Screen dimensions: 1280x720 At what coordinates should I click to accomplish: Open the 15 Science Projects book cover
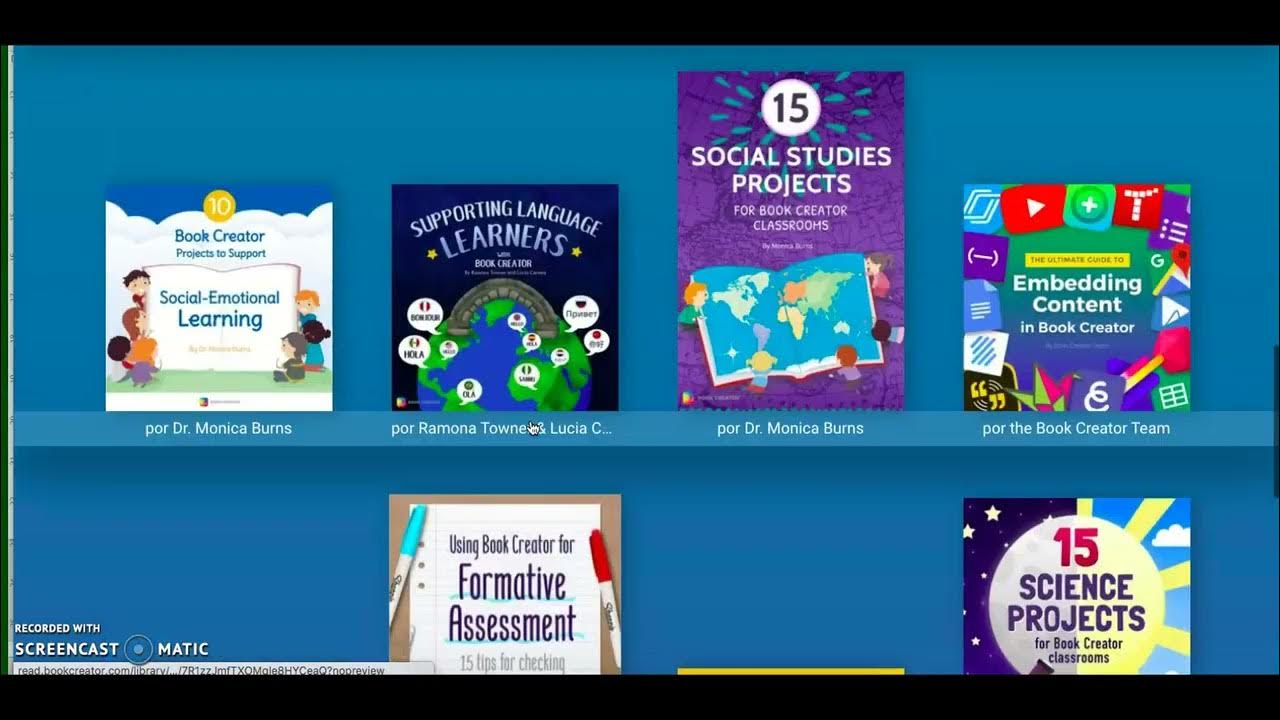[x=1077, y=586]
